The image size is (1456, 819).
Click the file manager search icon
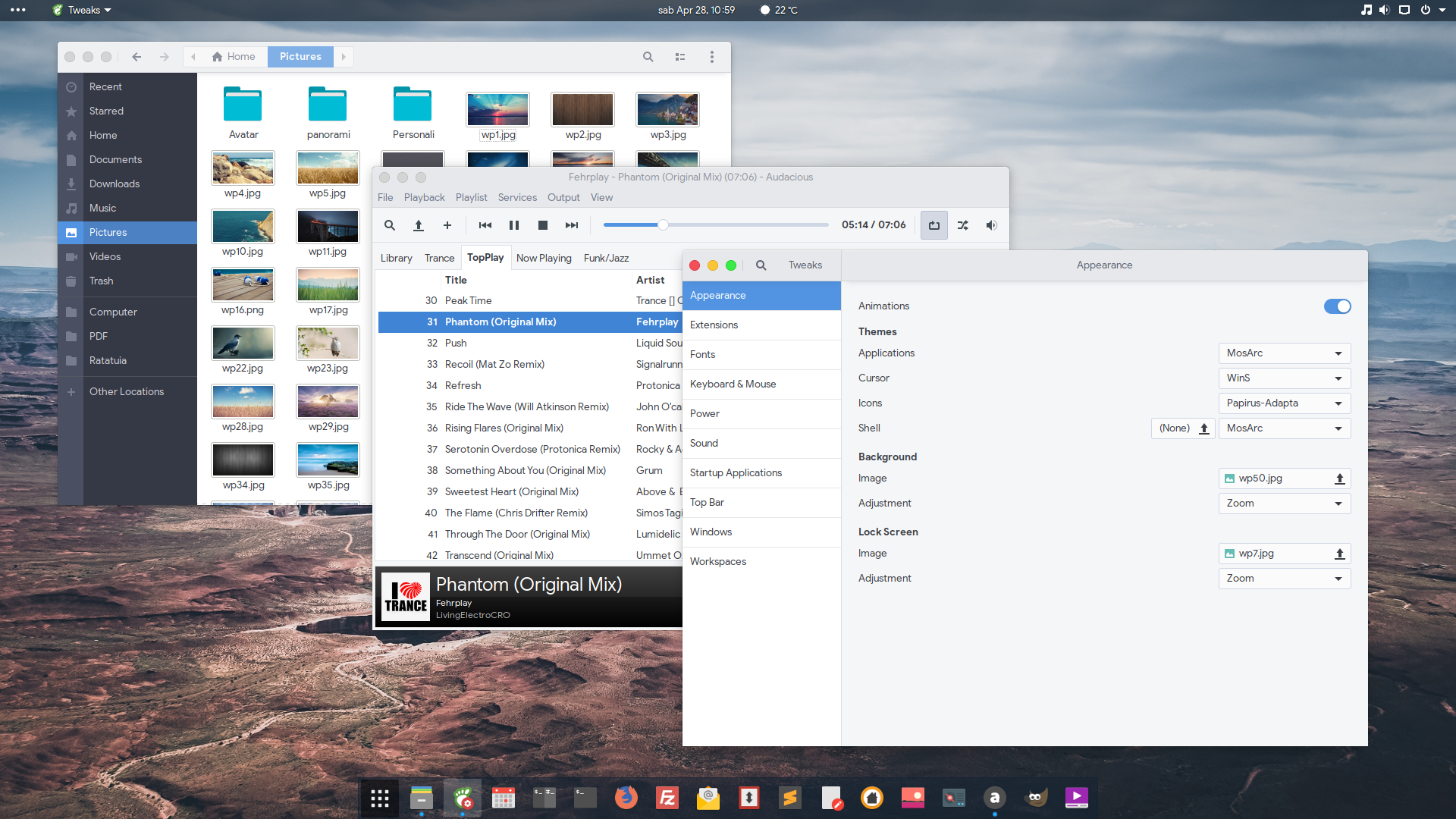(648, 57)
